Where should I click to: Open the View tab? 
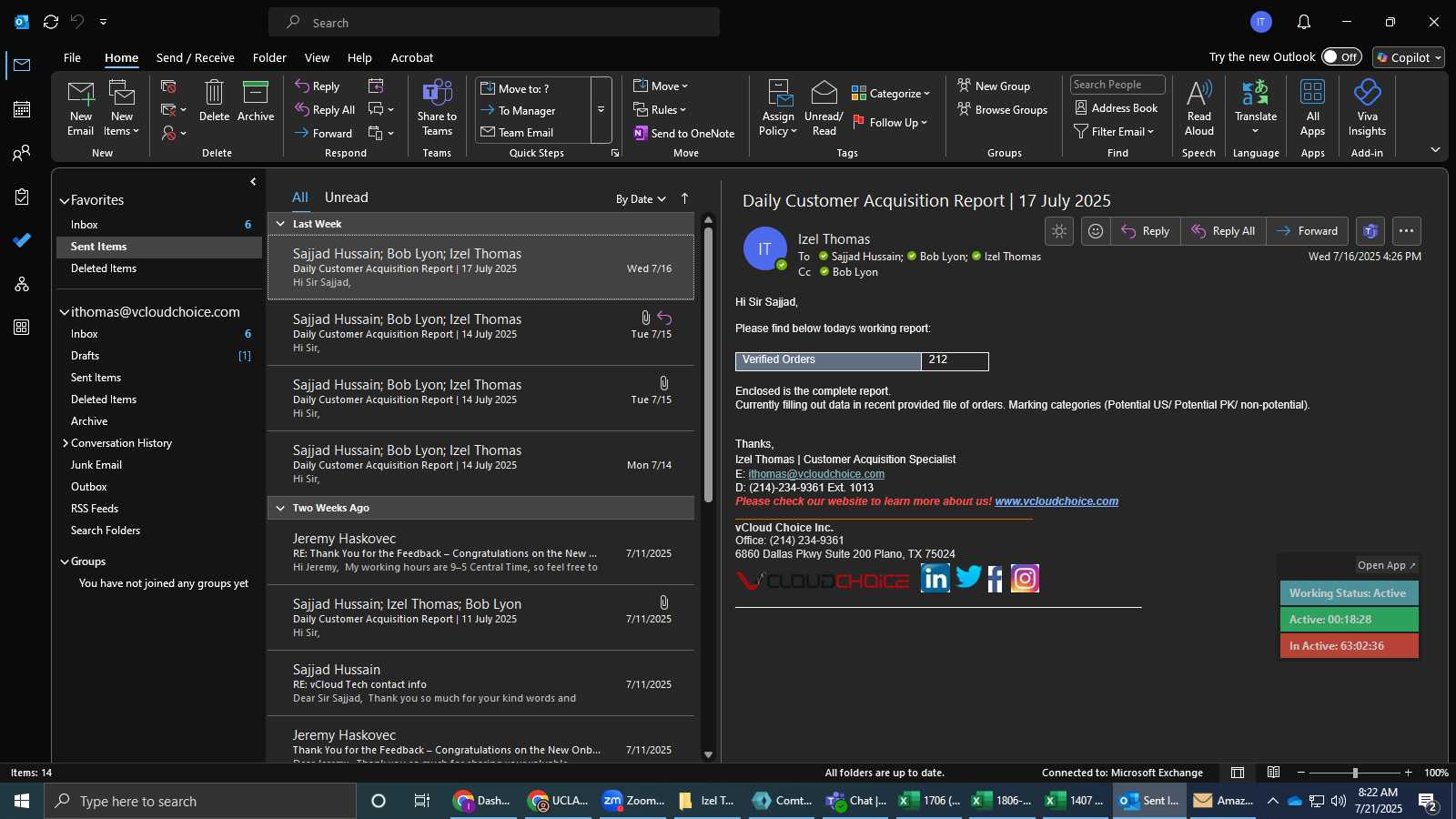pos(317,57)
